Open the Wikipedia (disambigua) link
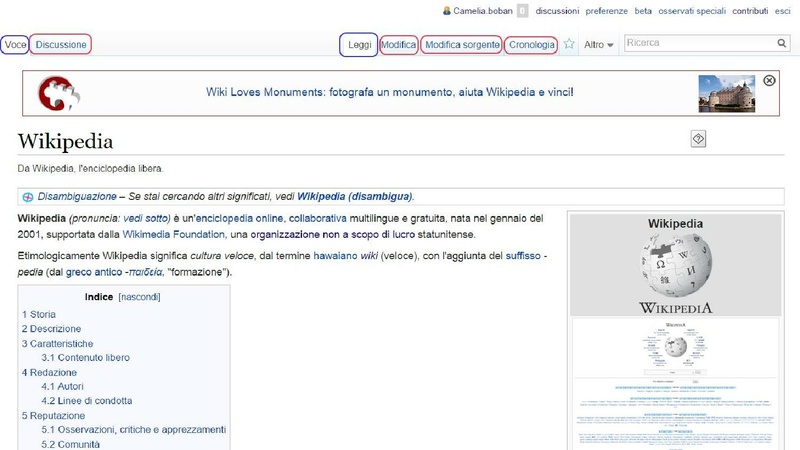Image resolution: width=800 pixels, height=450 pixels. tap(355, 196)
